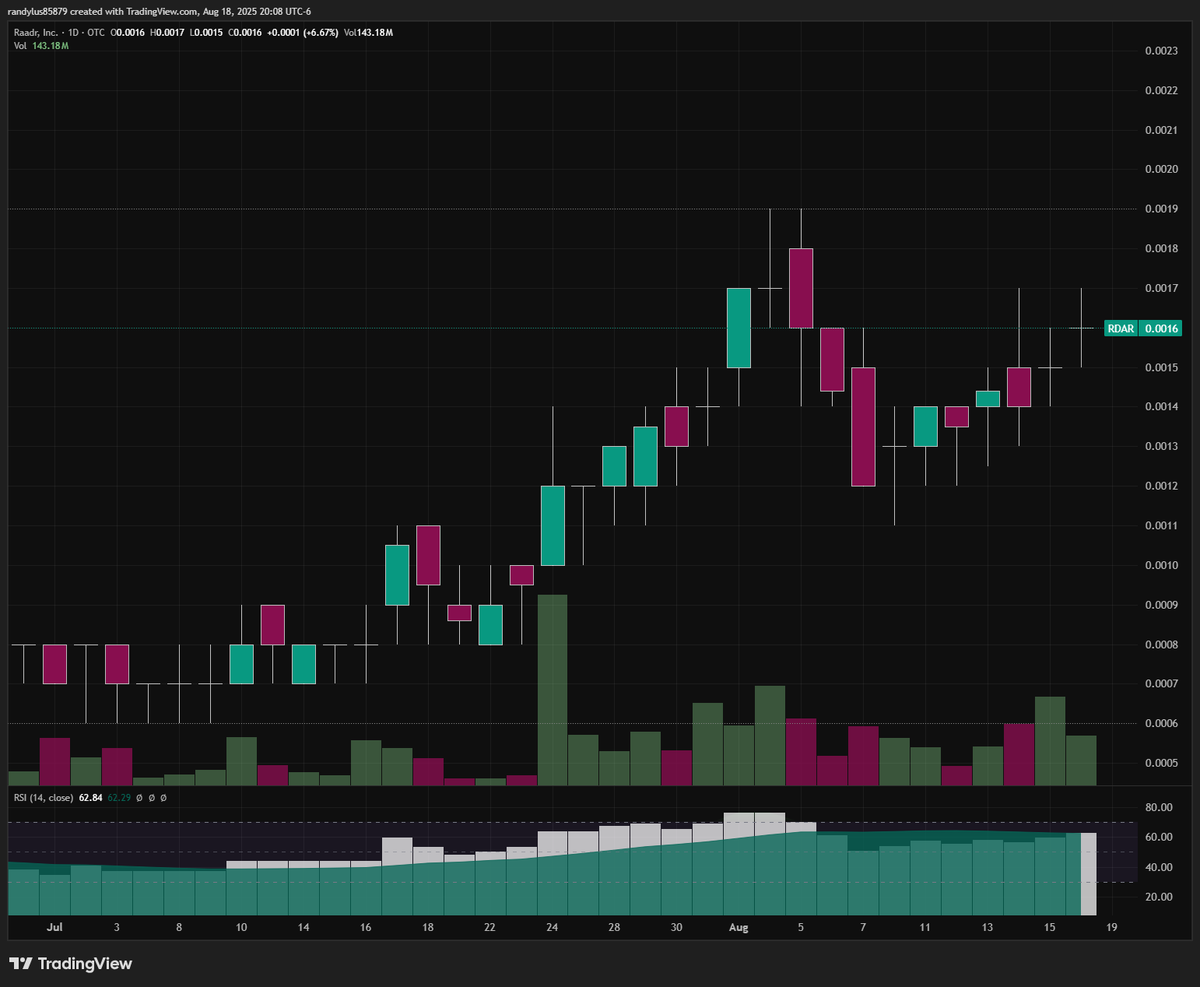Select the last grey RSI histogram bar
Viewport: 1200px width, 987px height.
(1089, 874)
